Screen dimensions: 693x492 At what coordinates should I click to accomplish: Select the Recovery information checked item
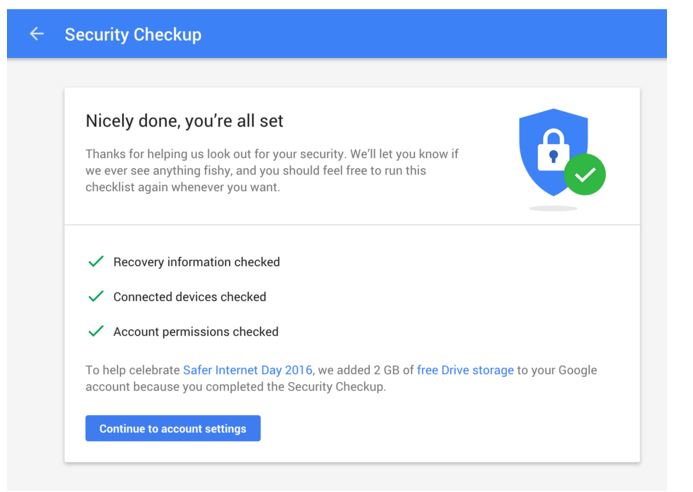click(x=196, y=262)
